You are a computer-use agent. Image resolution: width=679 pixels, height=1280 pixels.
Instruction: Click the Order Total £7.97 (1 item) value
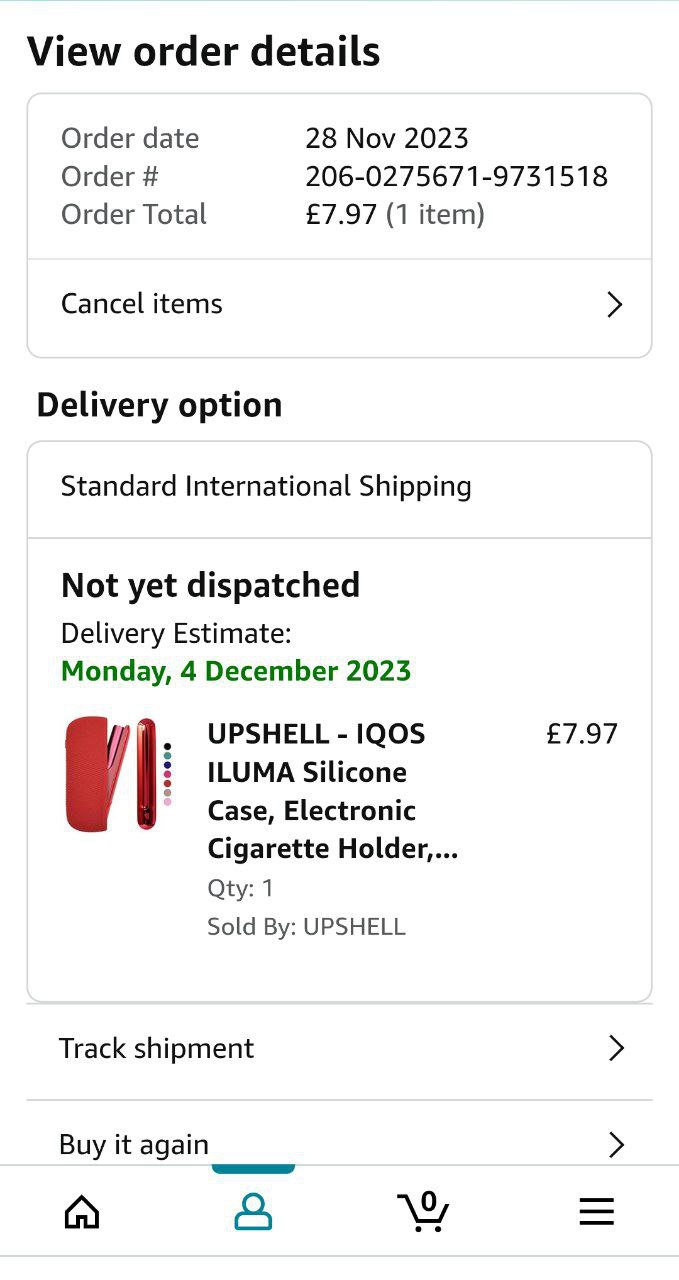394,215
